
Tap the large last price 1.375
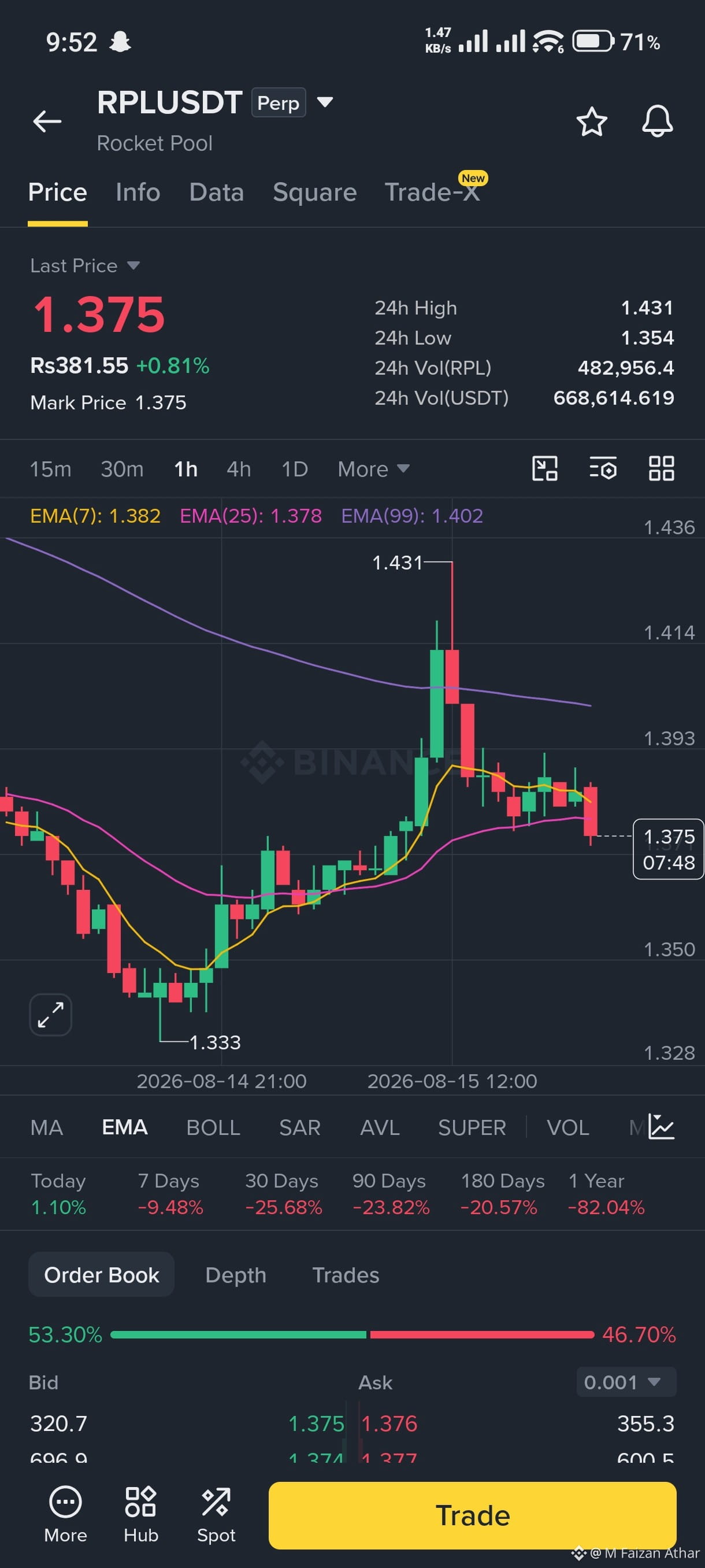click(x=99, y=314)
